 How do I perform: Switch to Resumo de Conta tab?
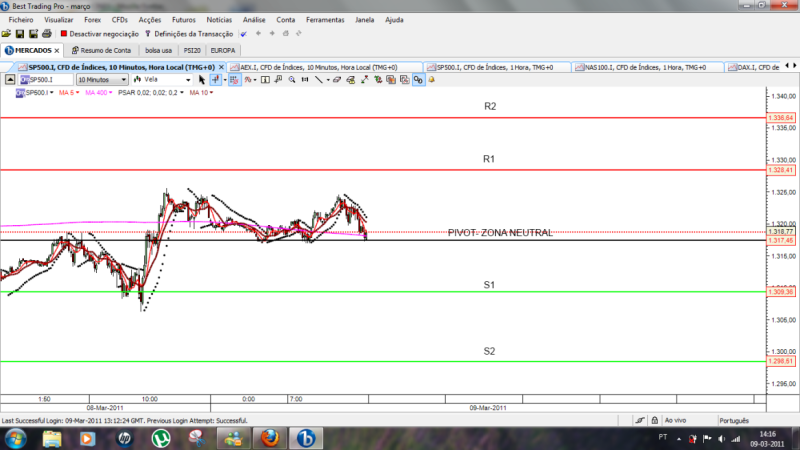[102, 51]
